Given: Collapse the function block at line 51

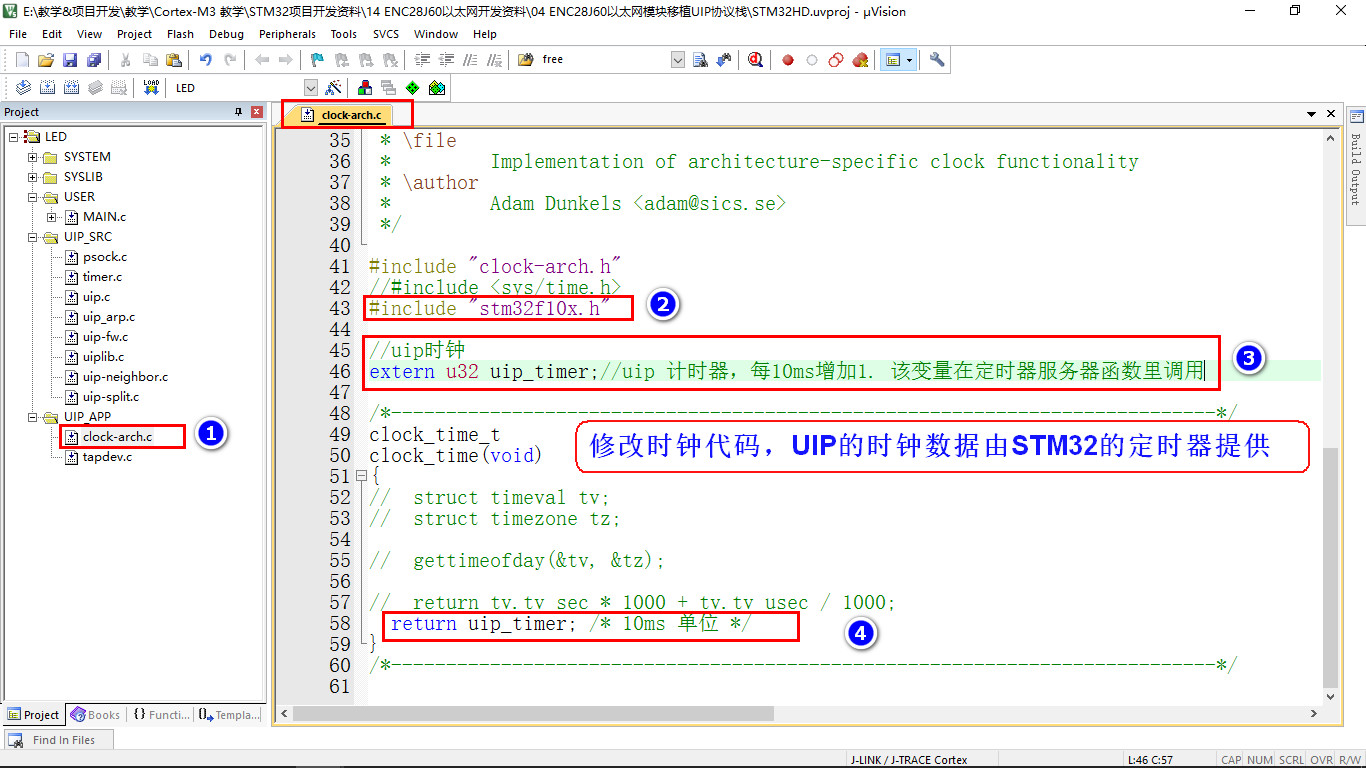Looking at the screenshot, I should click(360, 477).
